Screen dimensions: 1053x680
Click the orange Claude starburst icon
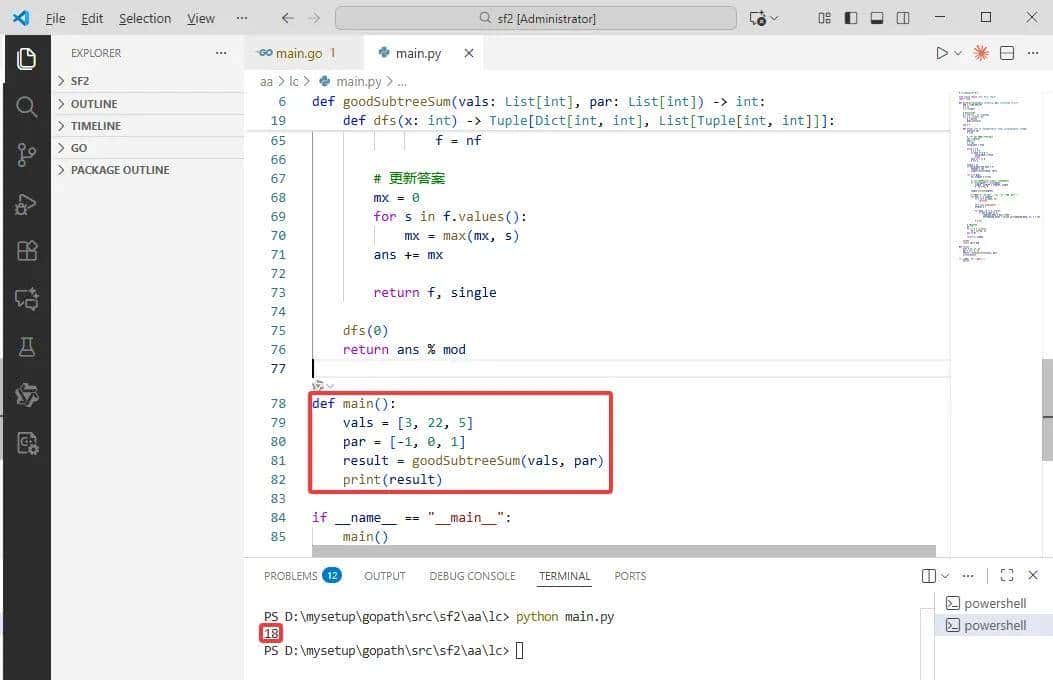[x=981, y=53]
